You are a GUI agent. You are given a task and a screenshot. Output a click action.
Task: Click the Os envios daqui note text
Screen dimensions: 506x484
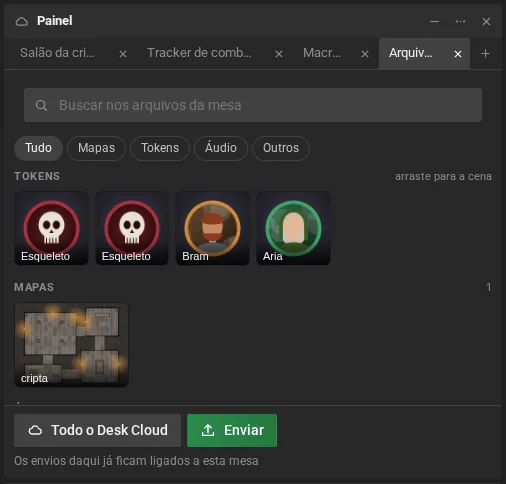tap(136, 461)
